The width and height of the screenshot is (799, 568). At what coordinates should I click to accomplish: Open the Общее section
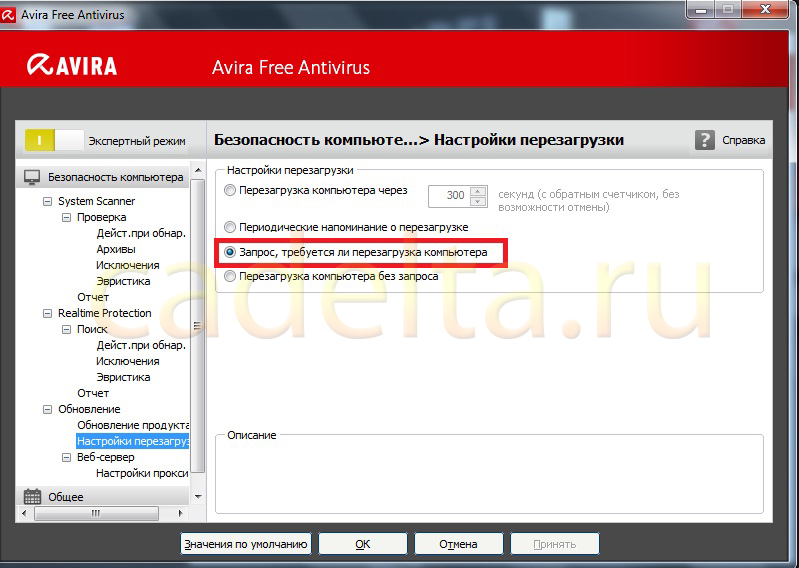(103, 496)
